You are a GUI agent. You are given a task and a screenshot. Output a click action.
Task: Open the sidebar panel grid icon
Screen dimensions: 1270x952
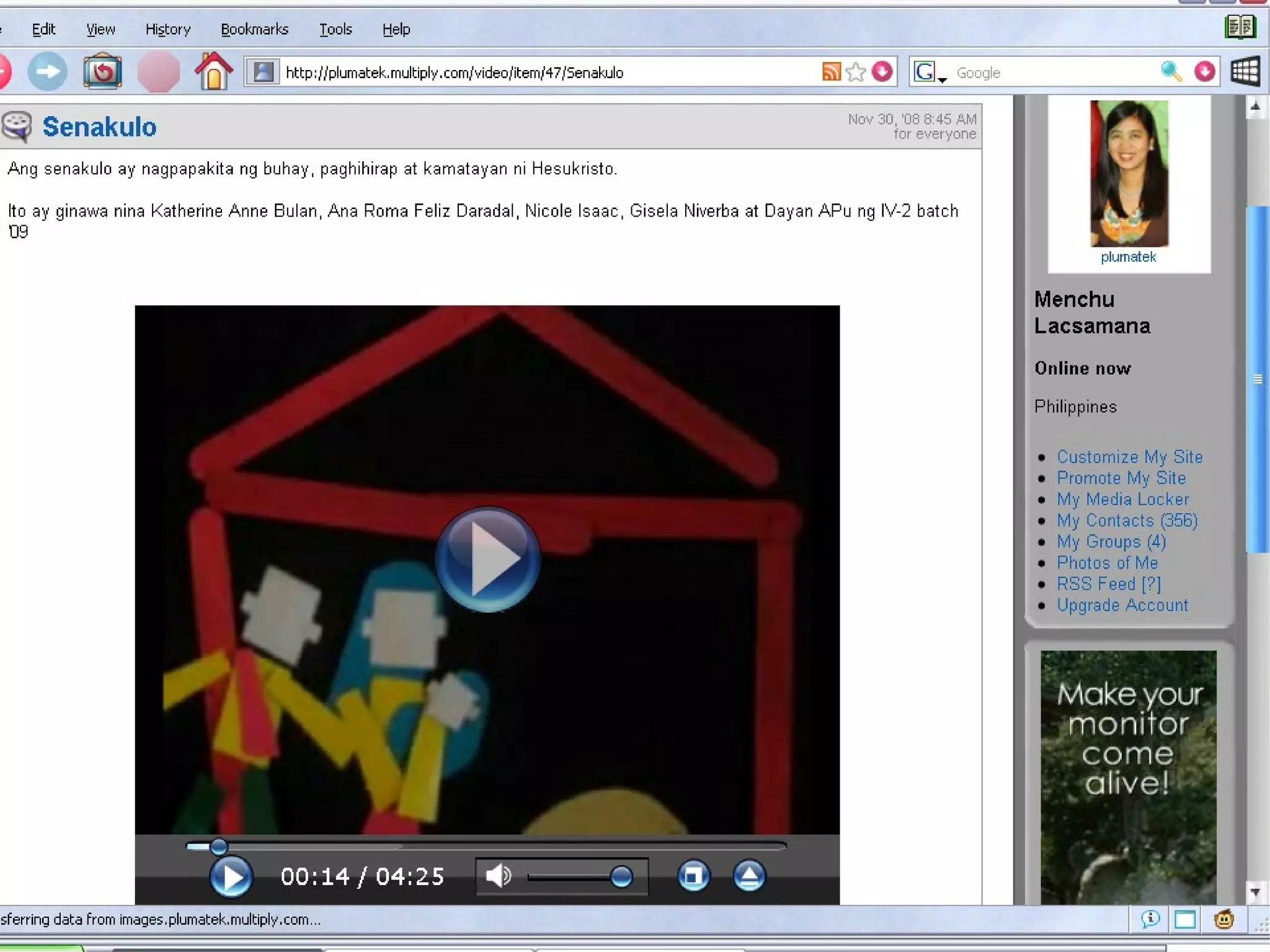(x=1245, y=72)
